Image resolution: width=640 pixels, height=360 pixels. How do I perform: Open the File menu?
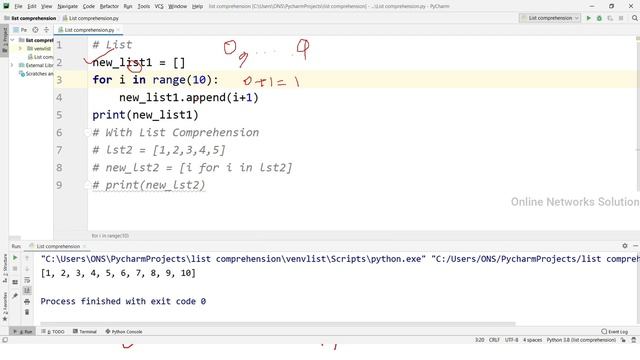[x=18, y=6]
